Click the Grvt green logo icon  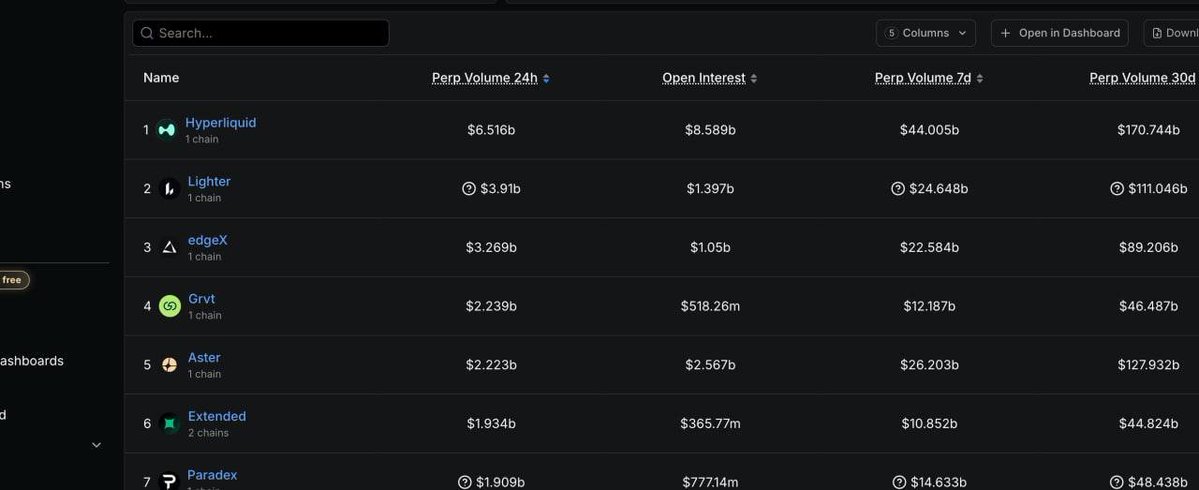(x=169, y=306)
